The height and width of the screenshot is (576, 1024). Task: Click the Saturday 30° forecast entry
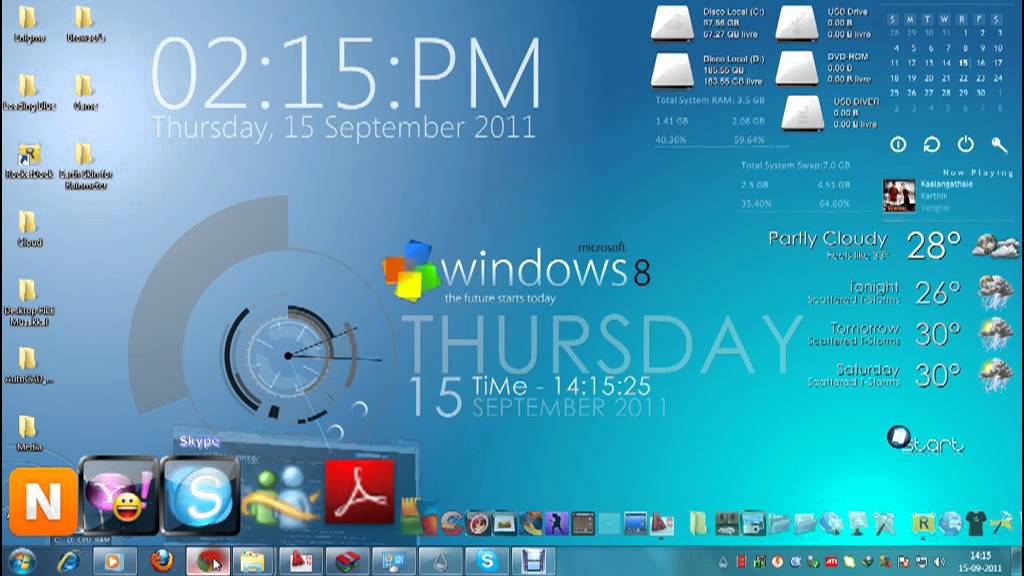[912, 375]
